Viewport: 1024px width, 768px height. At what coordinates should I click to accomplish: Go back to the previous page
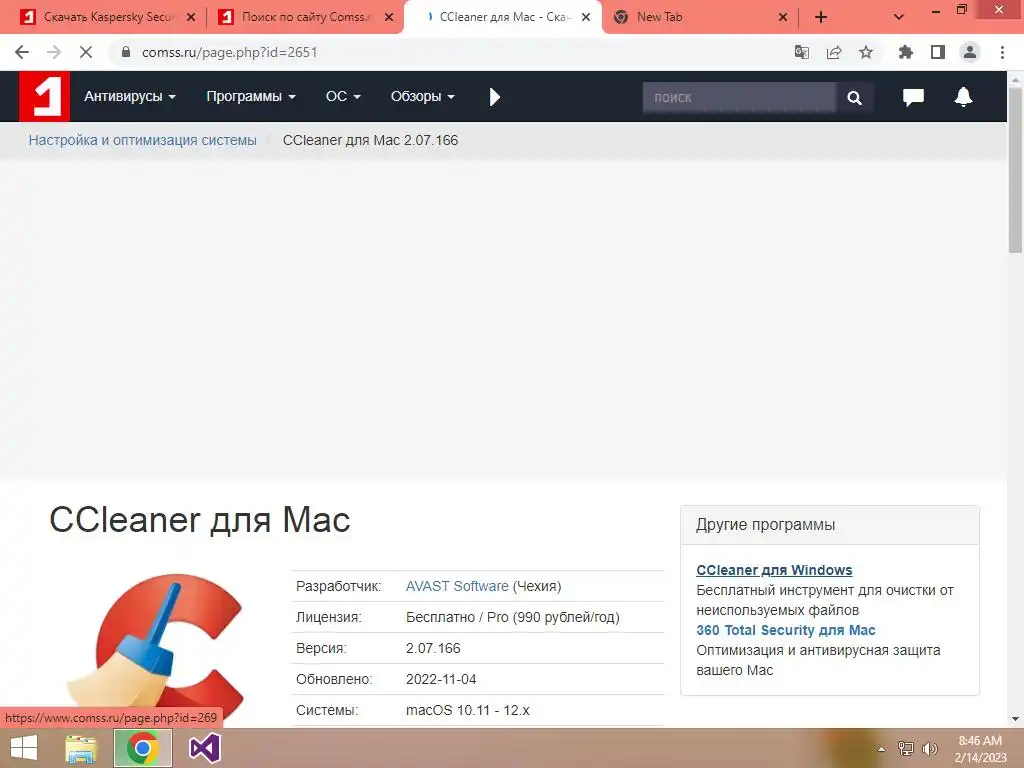[22, 52]
